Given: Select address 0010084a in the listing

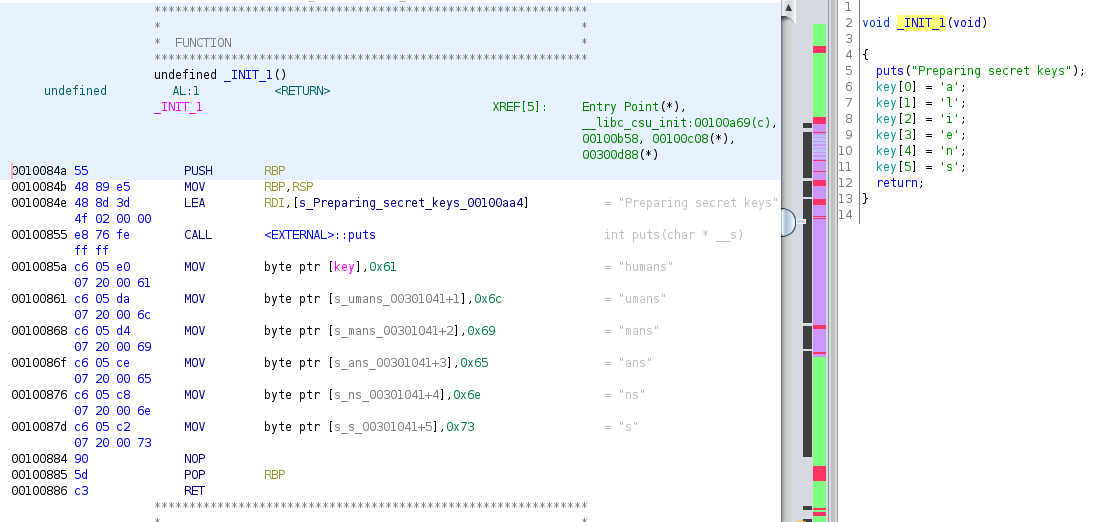Looking at the screenshot, I should coord(40,171).
